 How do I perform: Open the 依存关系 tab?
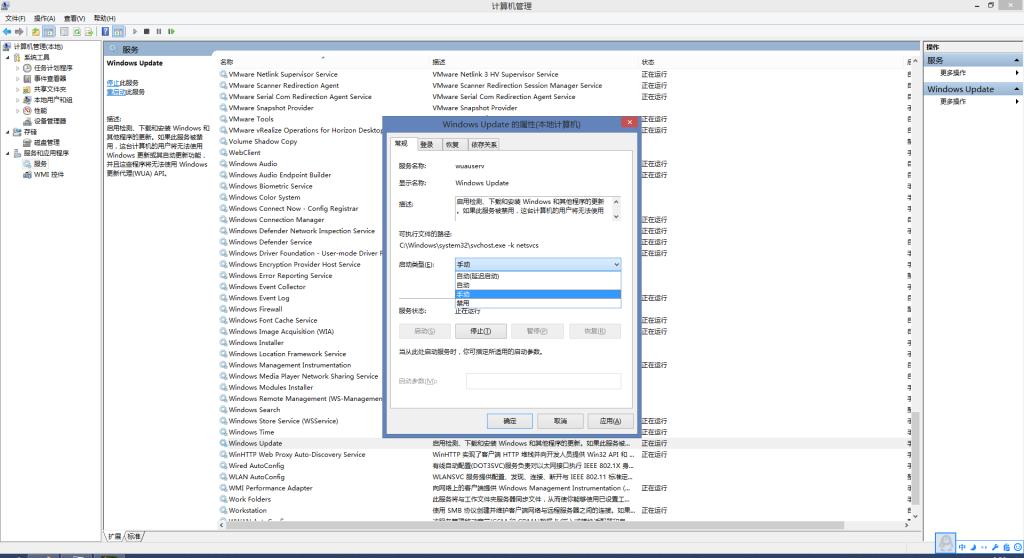click(x=484, y=144)
